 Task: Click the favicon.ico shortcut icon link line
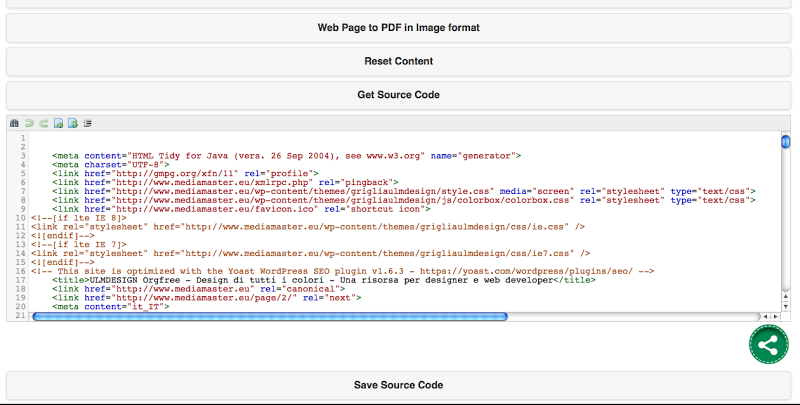[300, 208]
